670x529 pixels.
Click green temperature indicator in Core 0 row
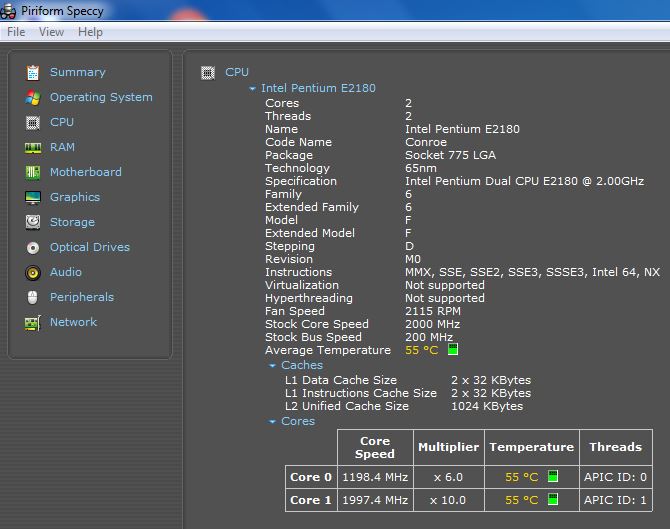pyautogui.click(x=553, y=476)
